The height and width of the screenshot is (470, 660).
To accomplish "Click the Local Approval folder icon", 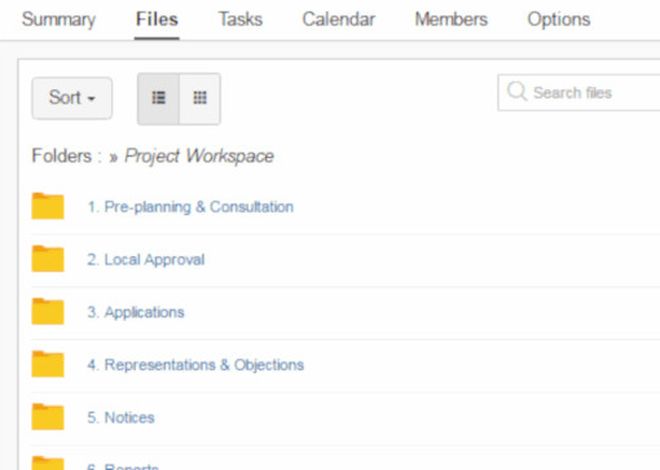I will point(48,259).
